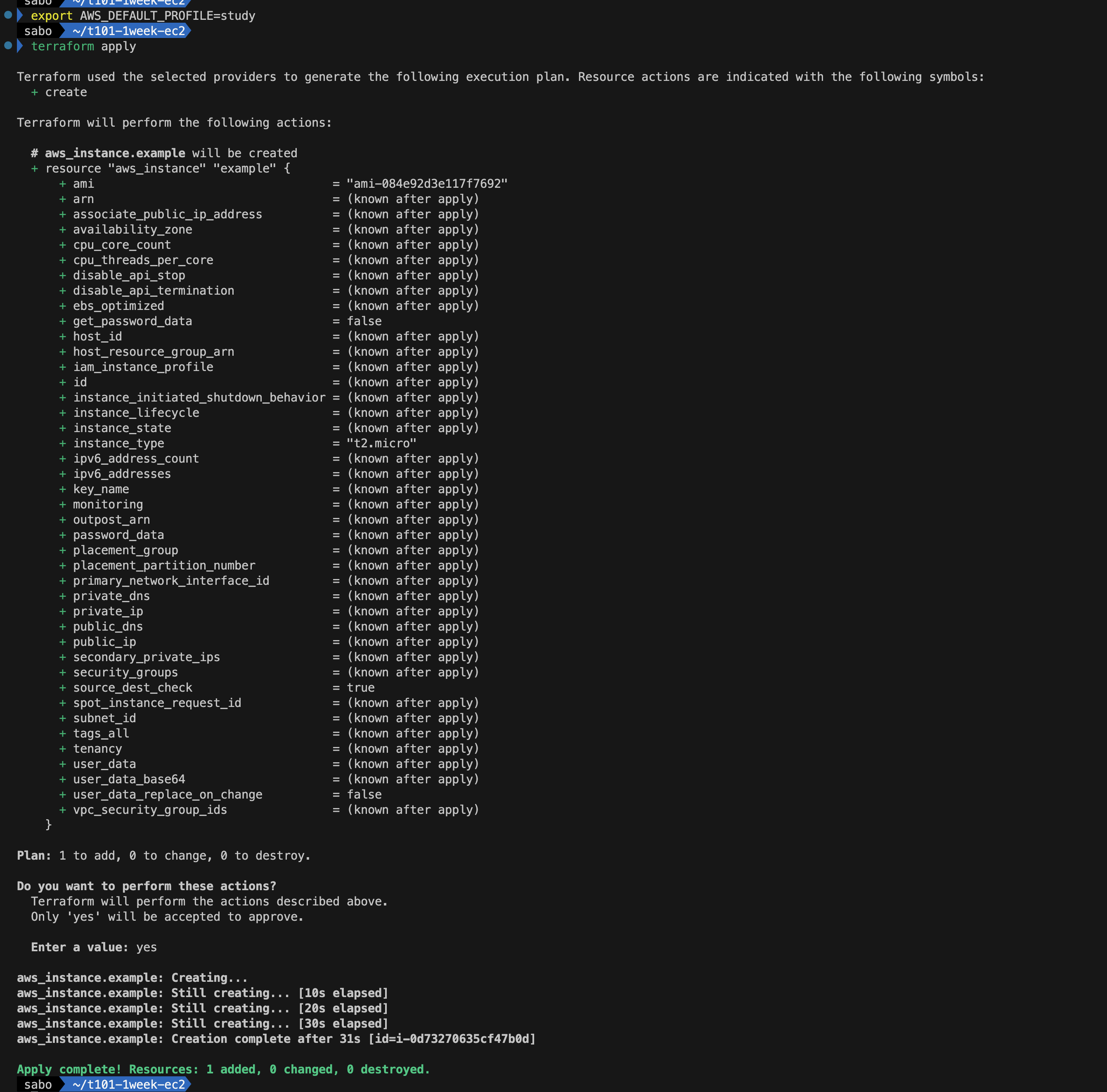Click the green plus before resource "aws_instance"
1107x1092 pixels.
[x=34, y=168]
